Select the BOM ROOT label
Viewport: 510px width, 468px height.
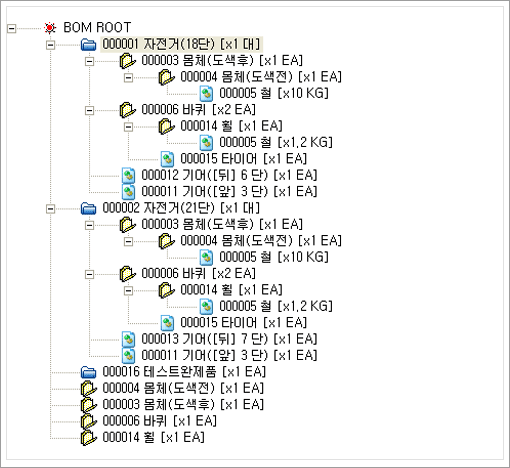[97, 28]
